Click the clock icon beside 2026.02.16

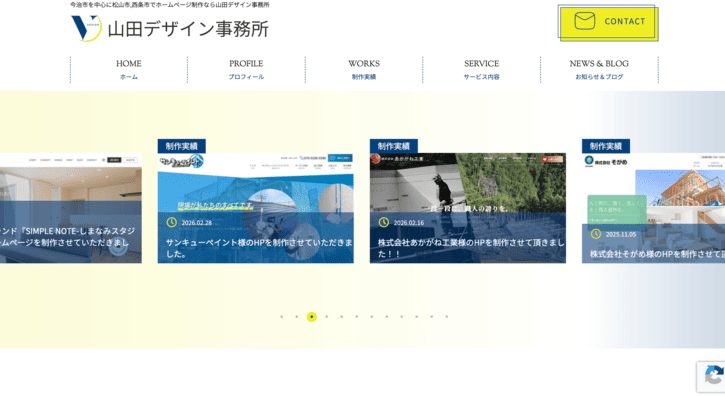(x=384, y=223)
